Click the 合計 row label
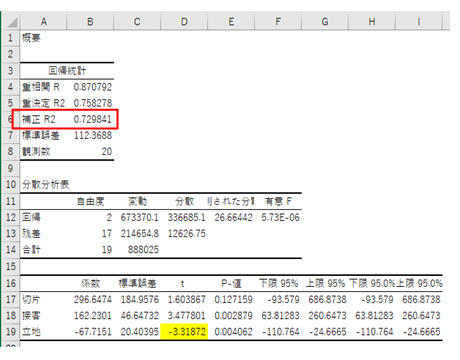The width and height of the screenshot is (460, 360). pyautogui.click(x=31, y=250)
